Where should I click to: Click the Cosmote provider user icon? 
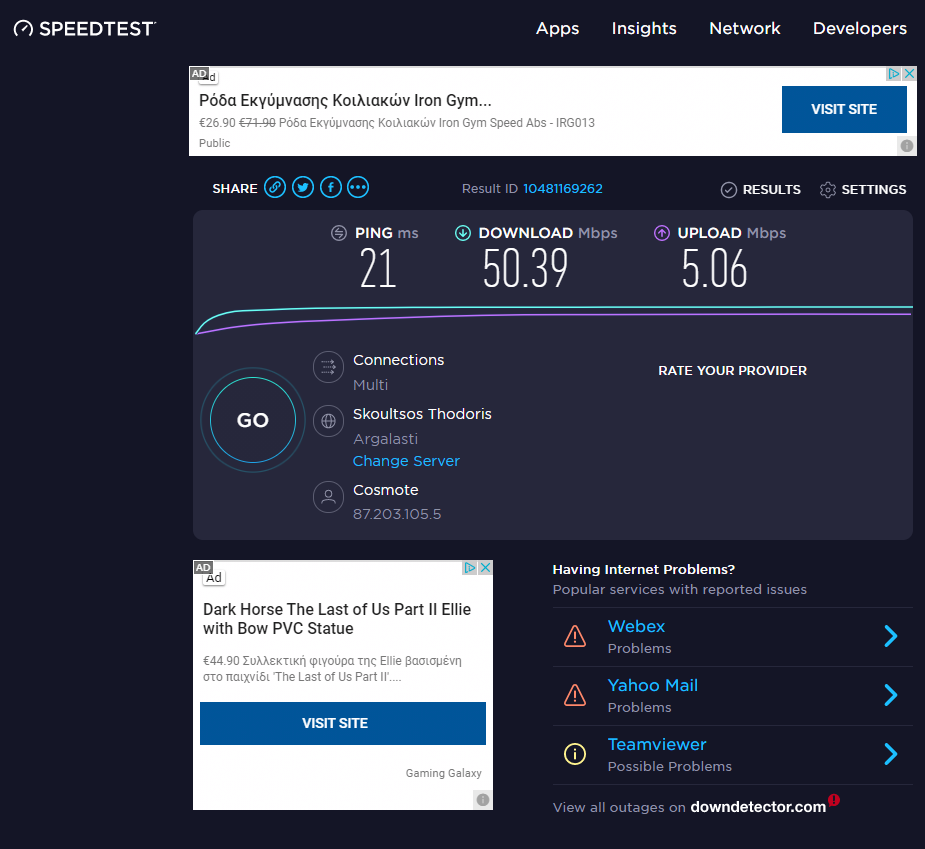click(328, 497)
